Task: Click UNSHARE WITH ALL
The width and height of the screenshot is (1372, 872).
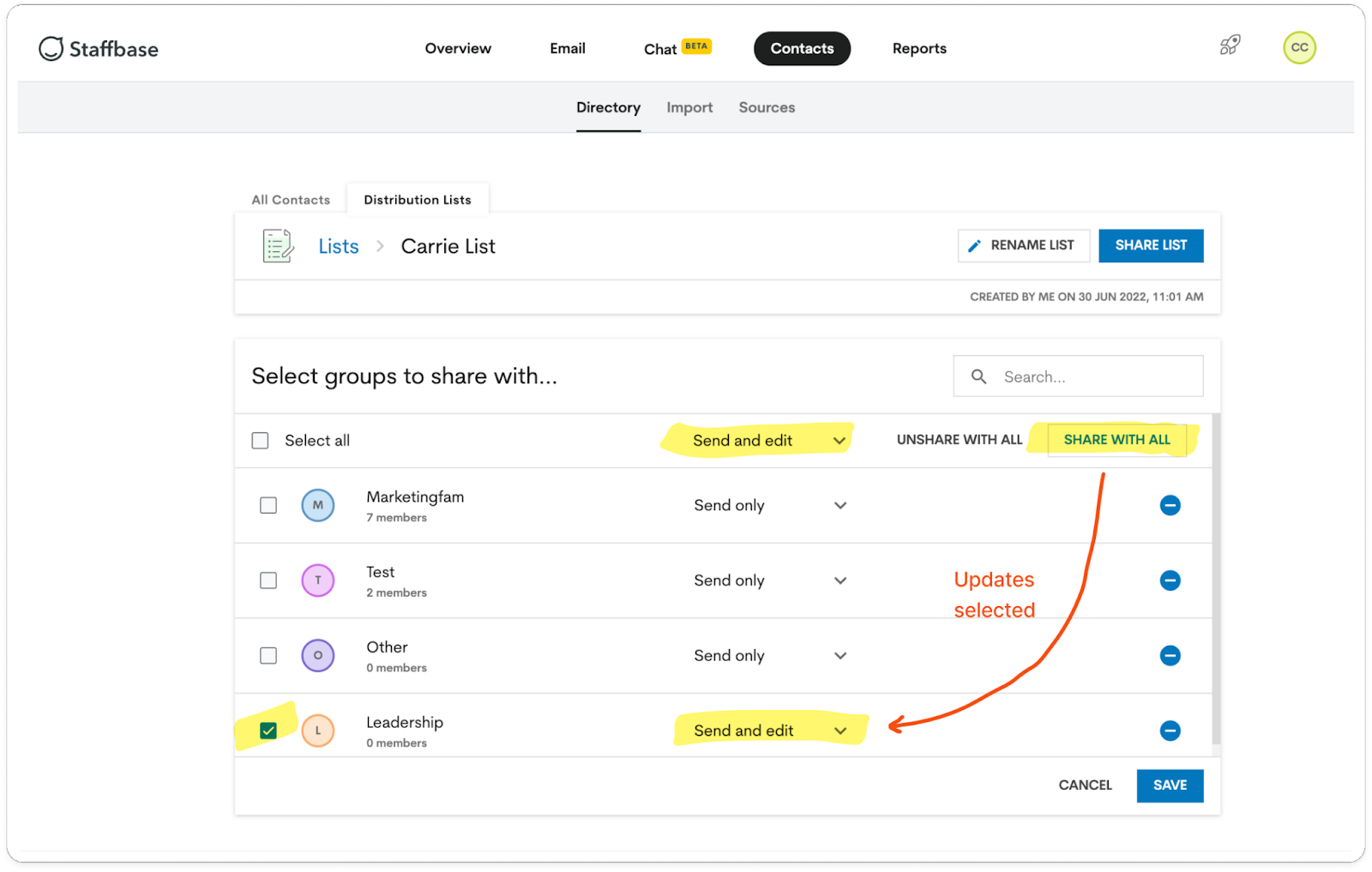Action: click(960, 440)
